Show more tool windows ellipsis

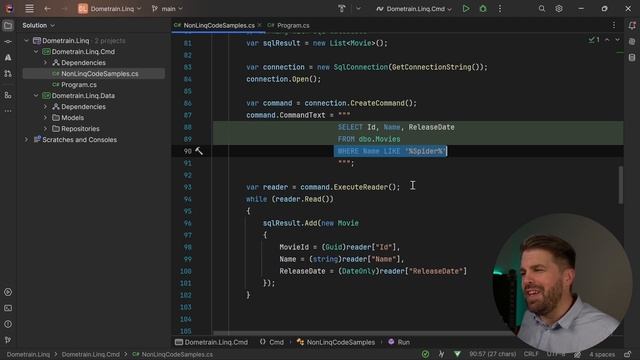tap(8, 111)
